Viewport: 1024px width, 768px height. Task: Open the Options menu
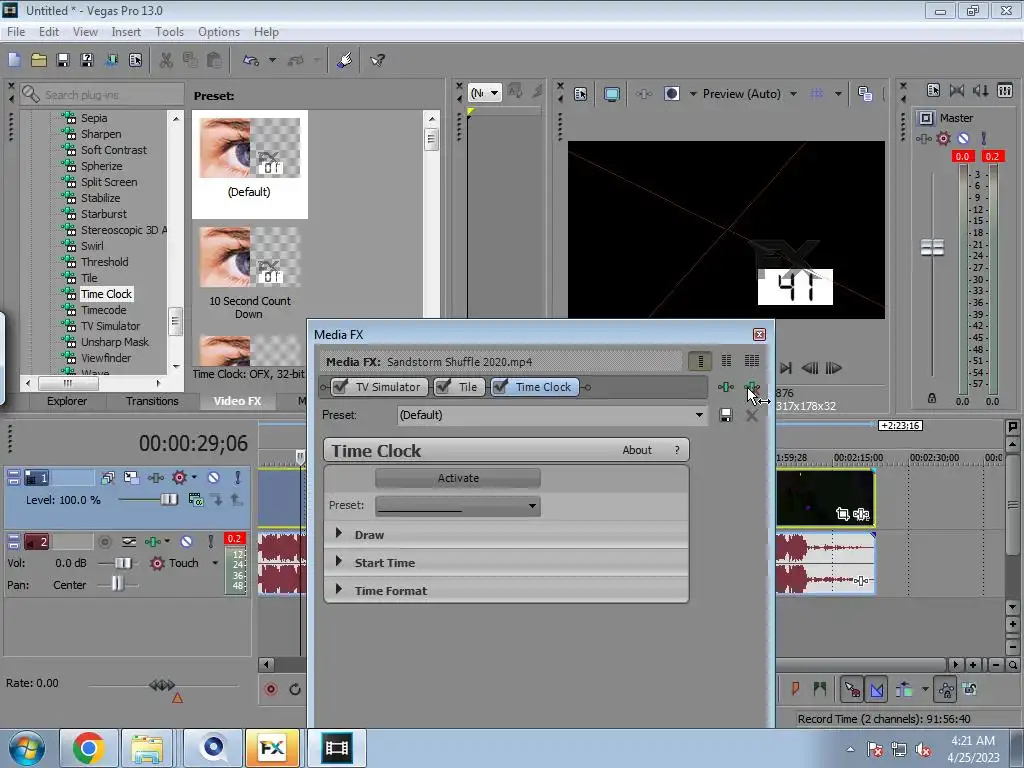[x=219, y=32]
